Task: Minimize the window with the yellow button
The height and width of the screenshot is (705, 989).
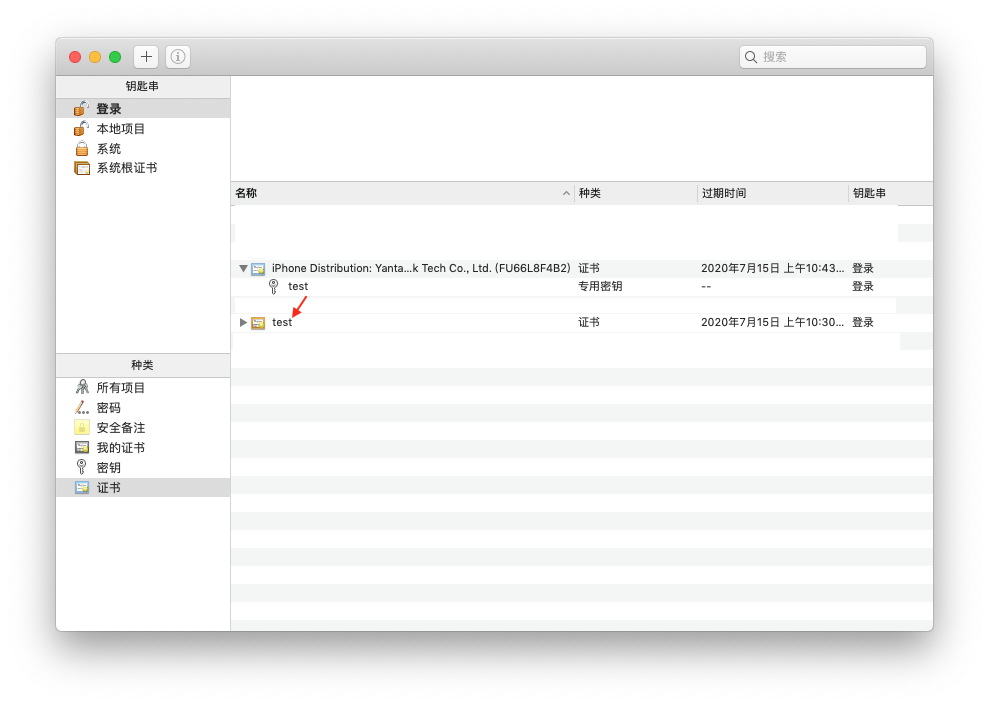Action: coord(95,57)
